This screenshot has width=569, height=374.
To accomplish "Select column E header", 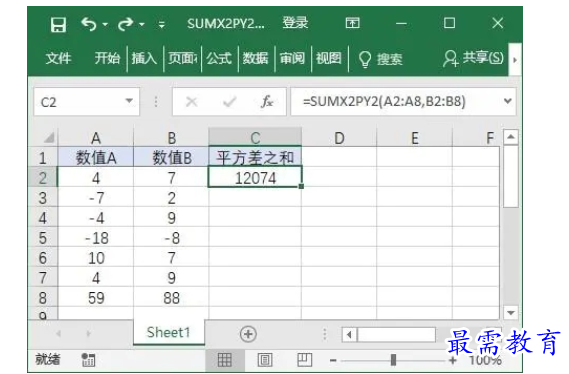I will point(415,138).
